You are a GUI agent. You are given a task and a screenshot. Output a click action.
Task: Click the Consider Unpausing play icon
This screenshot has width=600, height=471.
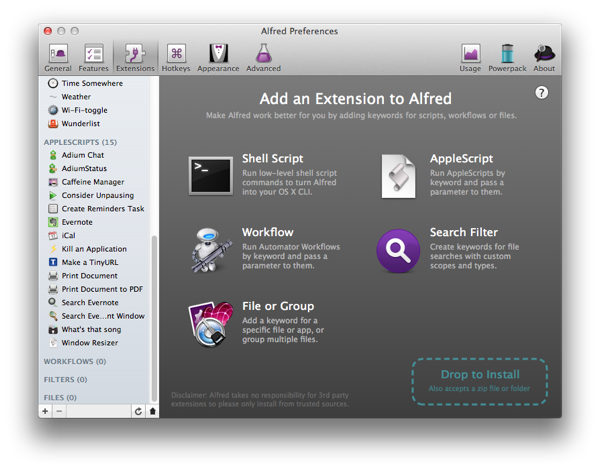(x=53, y=195)
